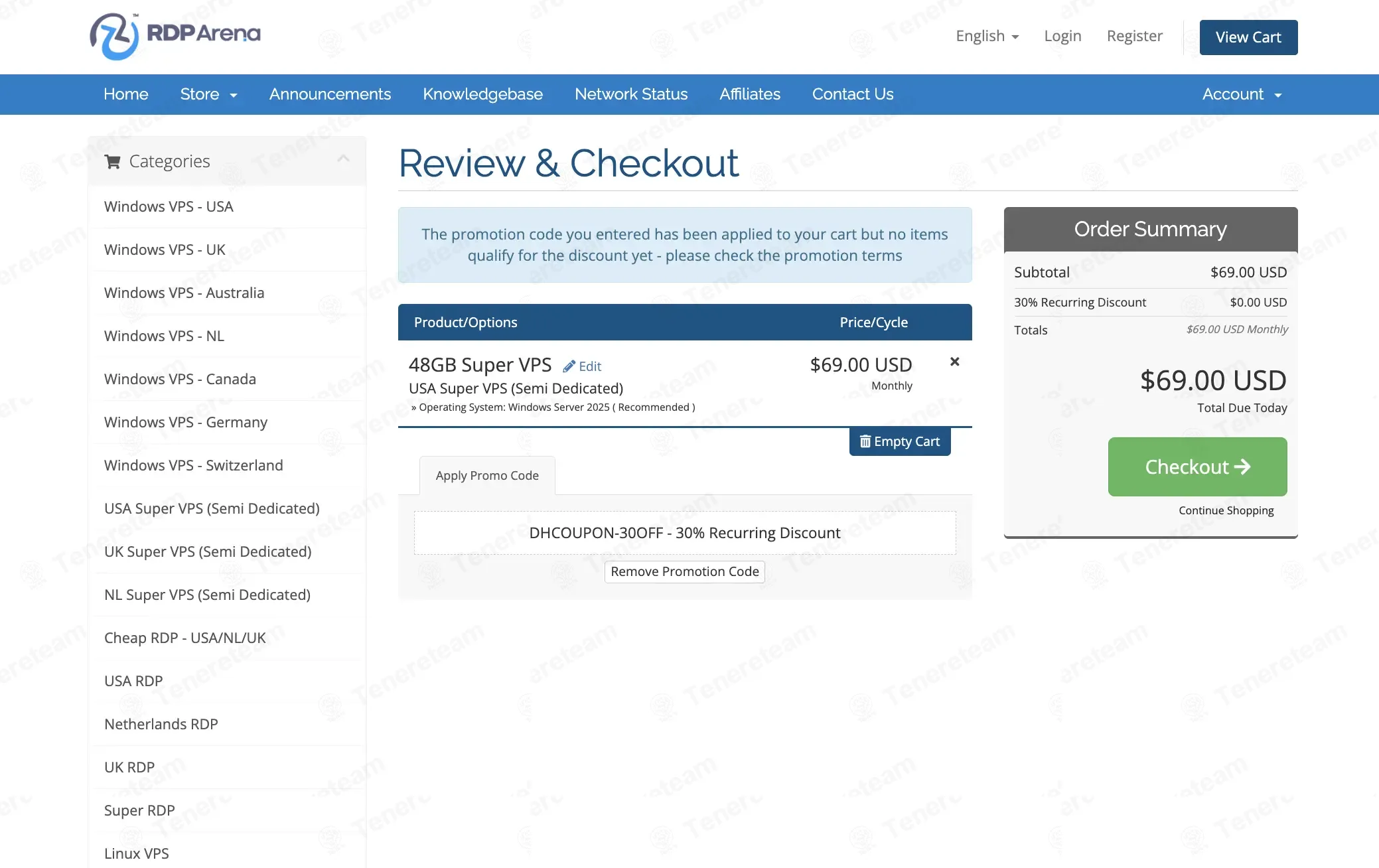Open the UK RDP category

coord(227,767)
